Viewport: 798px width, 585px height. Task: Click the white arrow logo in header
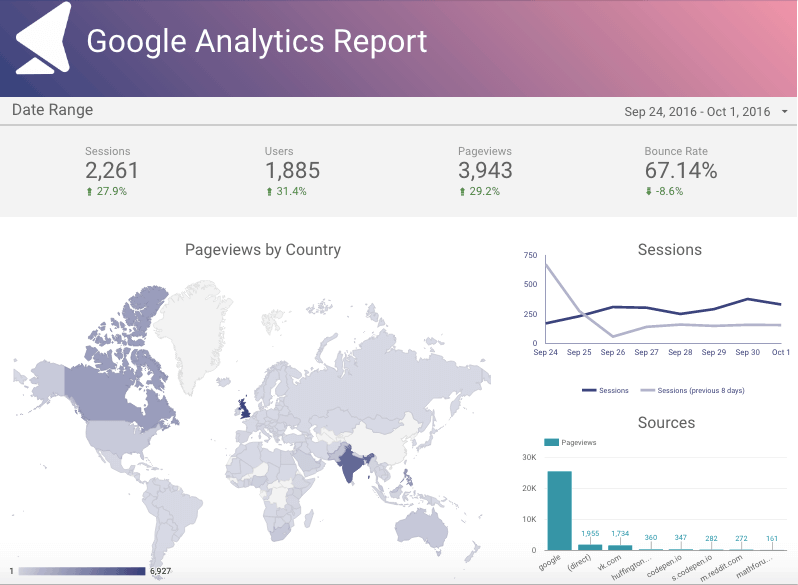(43, 38)
